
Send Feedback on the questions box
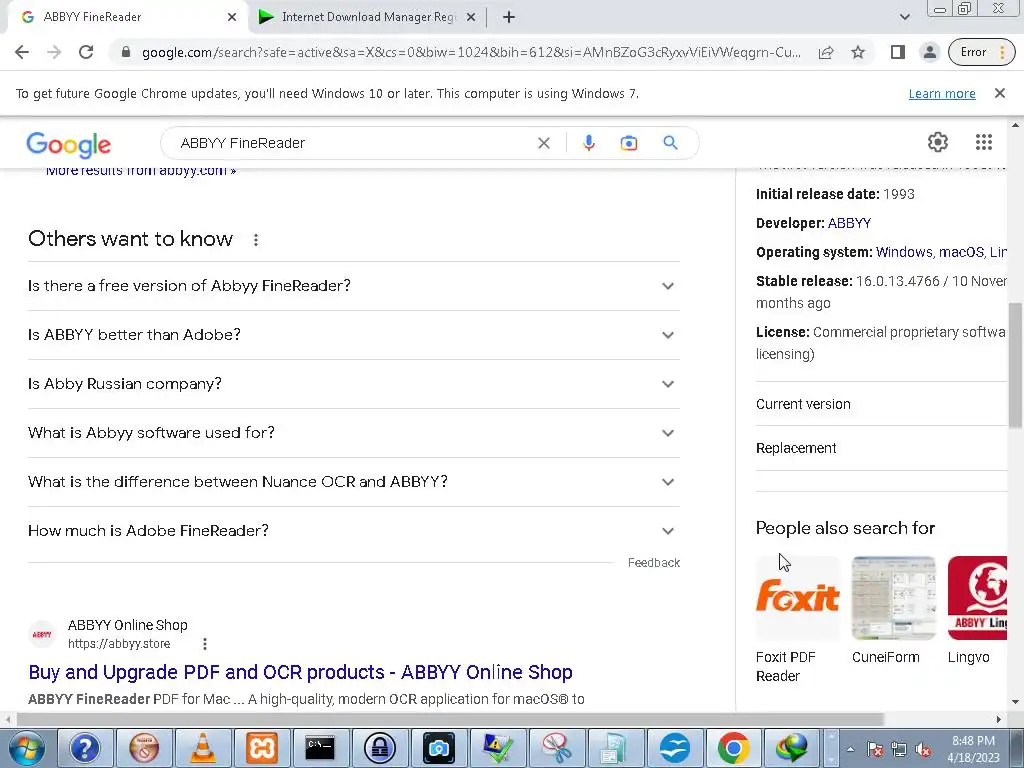point(654,563)
